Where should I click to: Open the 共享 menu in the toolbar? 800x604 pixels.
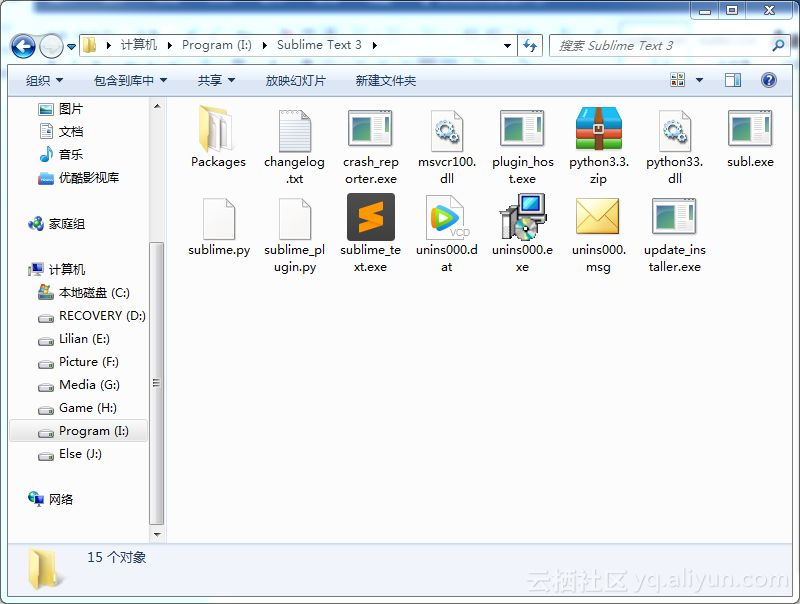coord(216,80)
